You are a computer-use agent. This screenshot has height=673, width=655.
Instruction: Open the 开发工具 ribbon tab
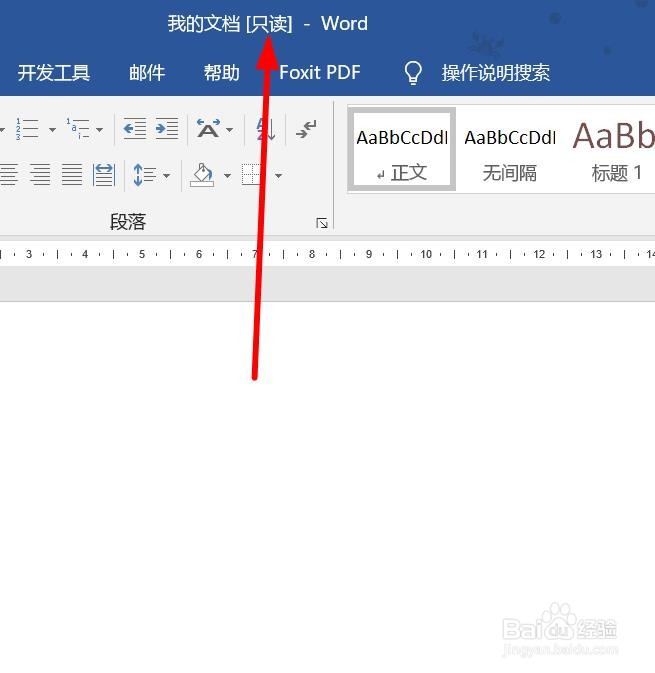coord(54,73)
